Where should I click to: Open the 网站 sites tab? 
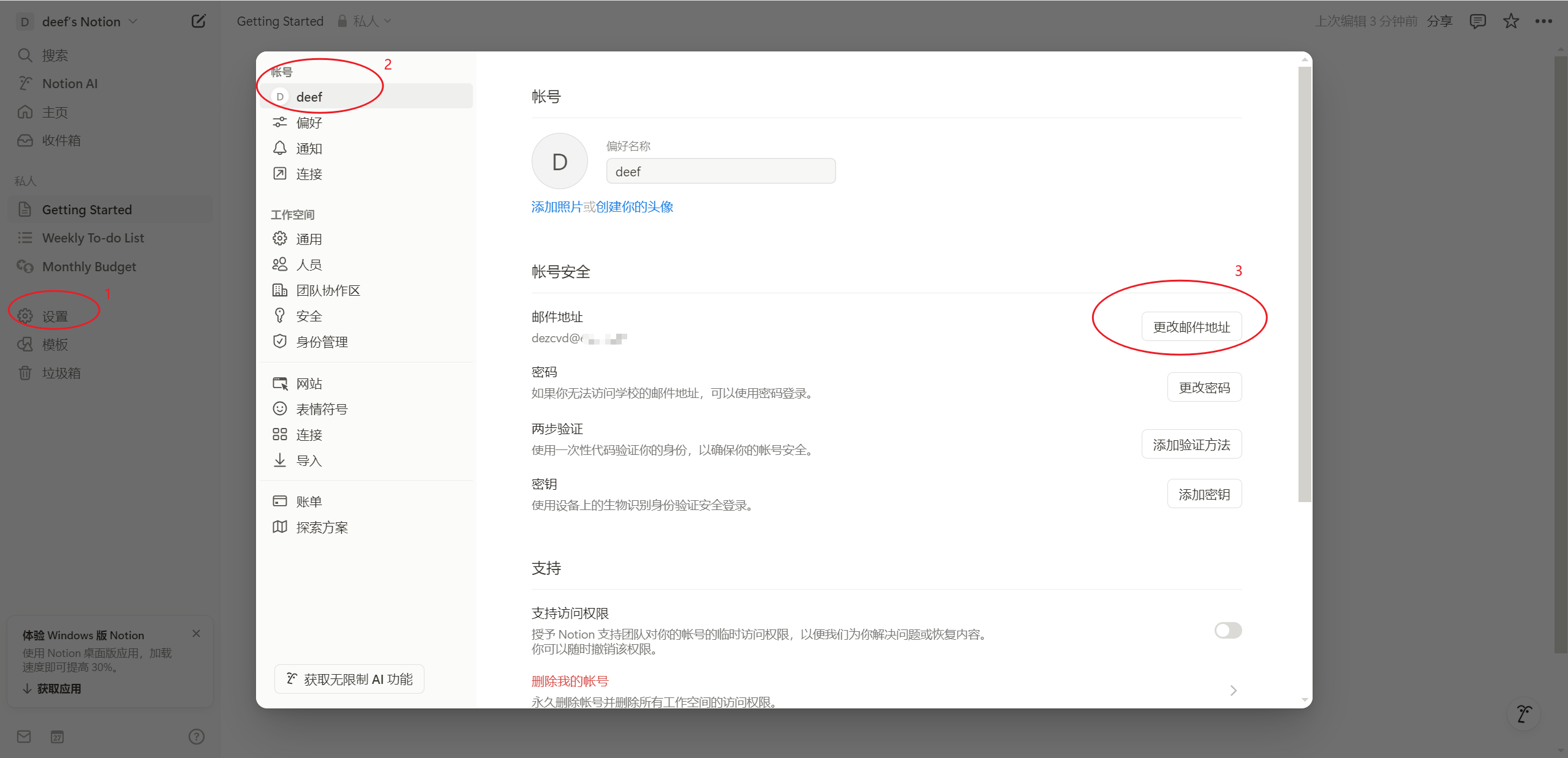[366, 383]
